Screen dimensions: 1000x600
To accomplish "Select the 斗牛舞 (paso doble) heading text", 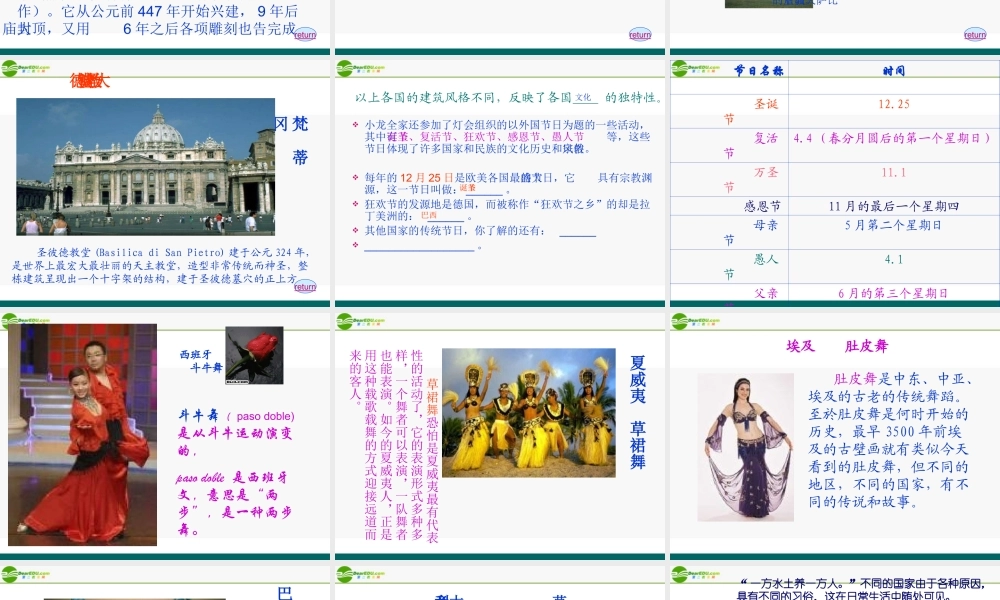I will pyautogui.click(x=236, y=416).
